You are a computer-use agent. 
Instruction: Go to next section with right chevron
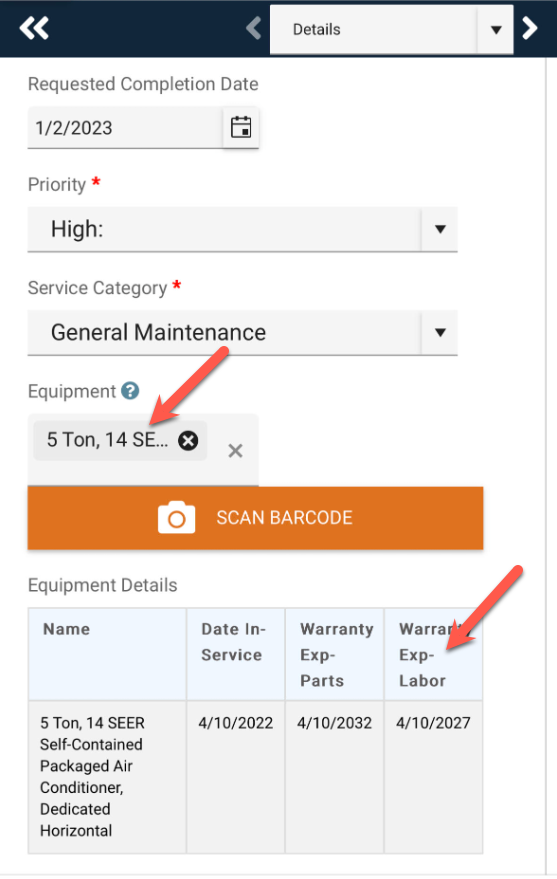coord(530,28)
